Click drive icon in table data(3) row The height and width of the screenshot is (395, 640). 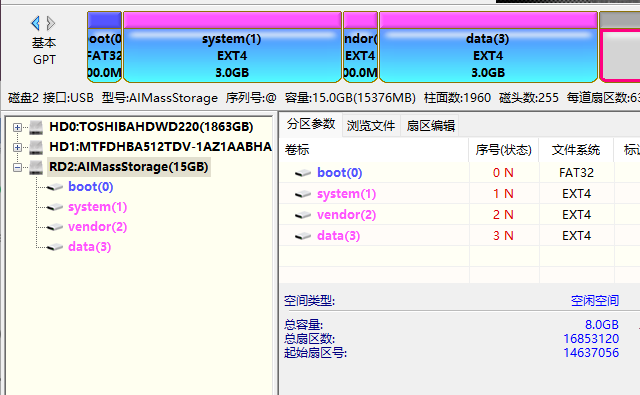tap(303, 236)
